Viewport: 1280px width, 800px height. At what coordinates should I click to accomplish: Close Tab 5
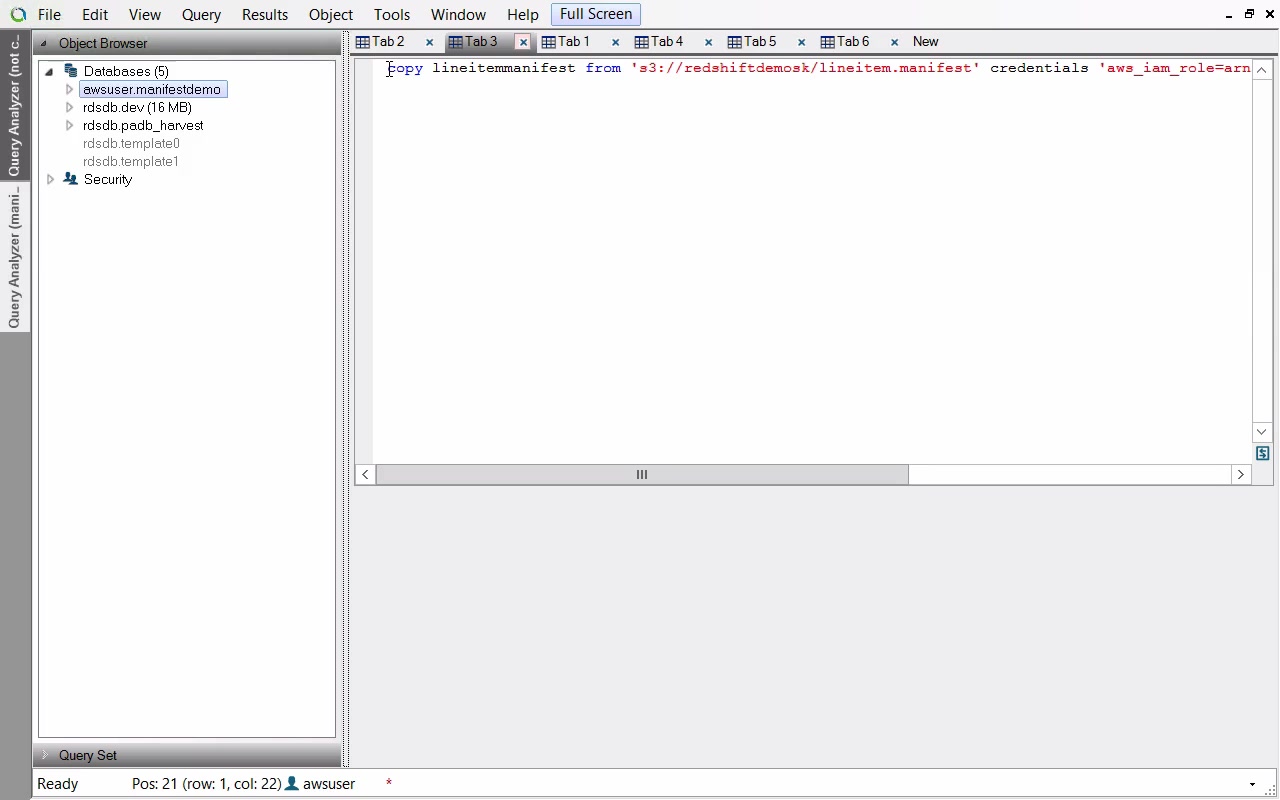[801, 42]
